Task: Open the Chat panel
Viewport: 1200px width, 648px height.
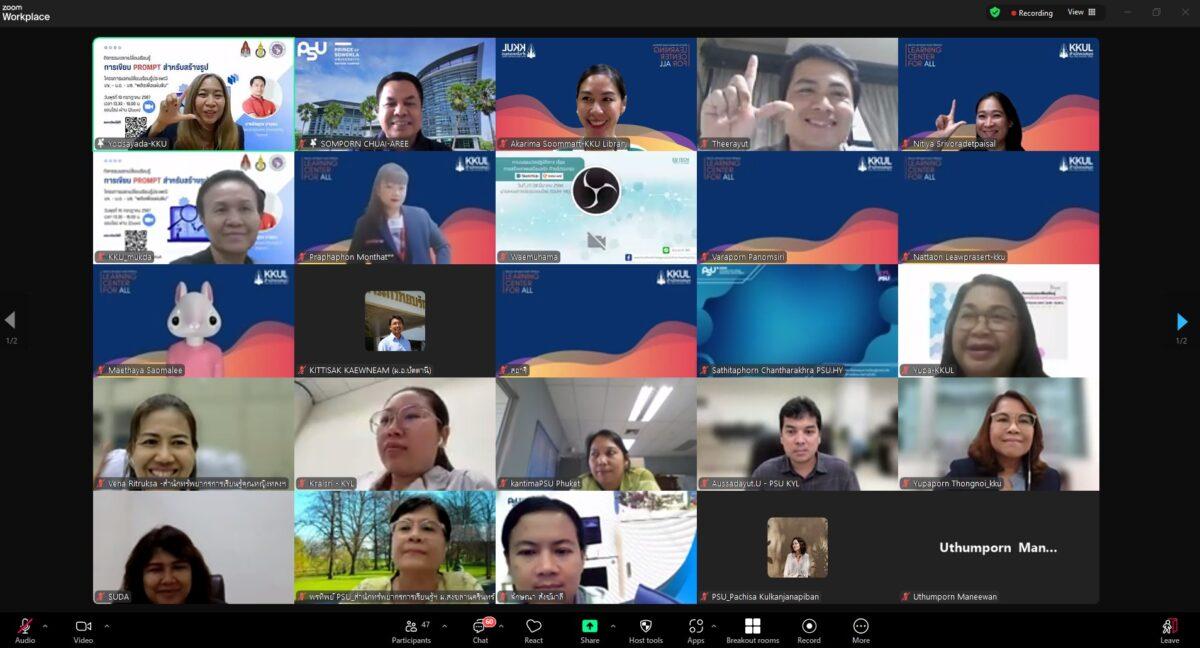Action: click(480, 629)
